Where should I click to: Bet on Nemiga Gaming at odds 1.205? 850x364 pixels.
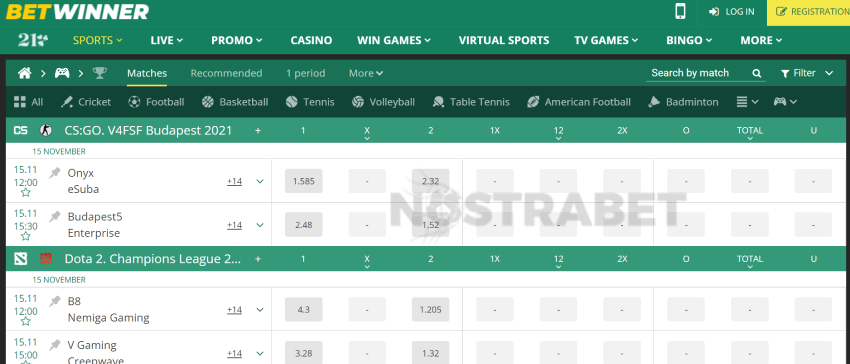click(x=430, y=310)
